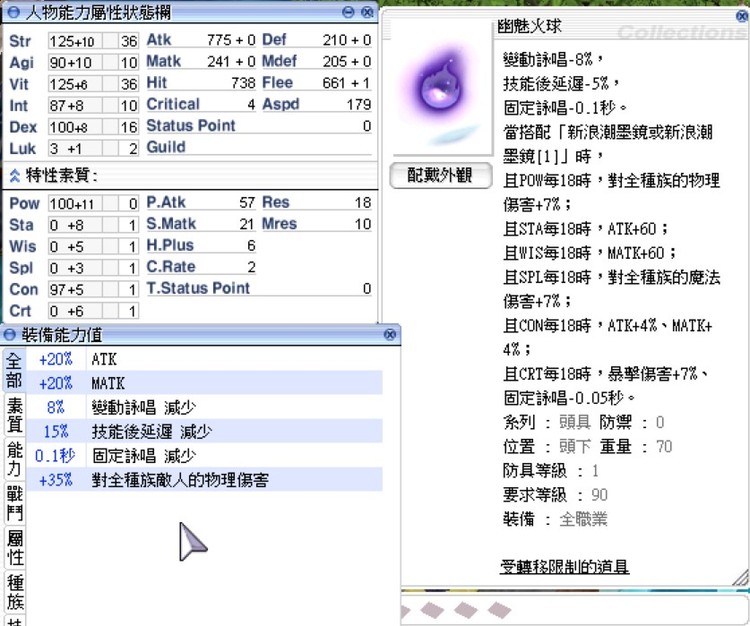Click the C.Rate stat label
The image size is (750, 626).
coord(171,267)
